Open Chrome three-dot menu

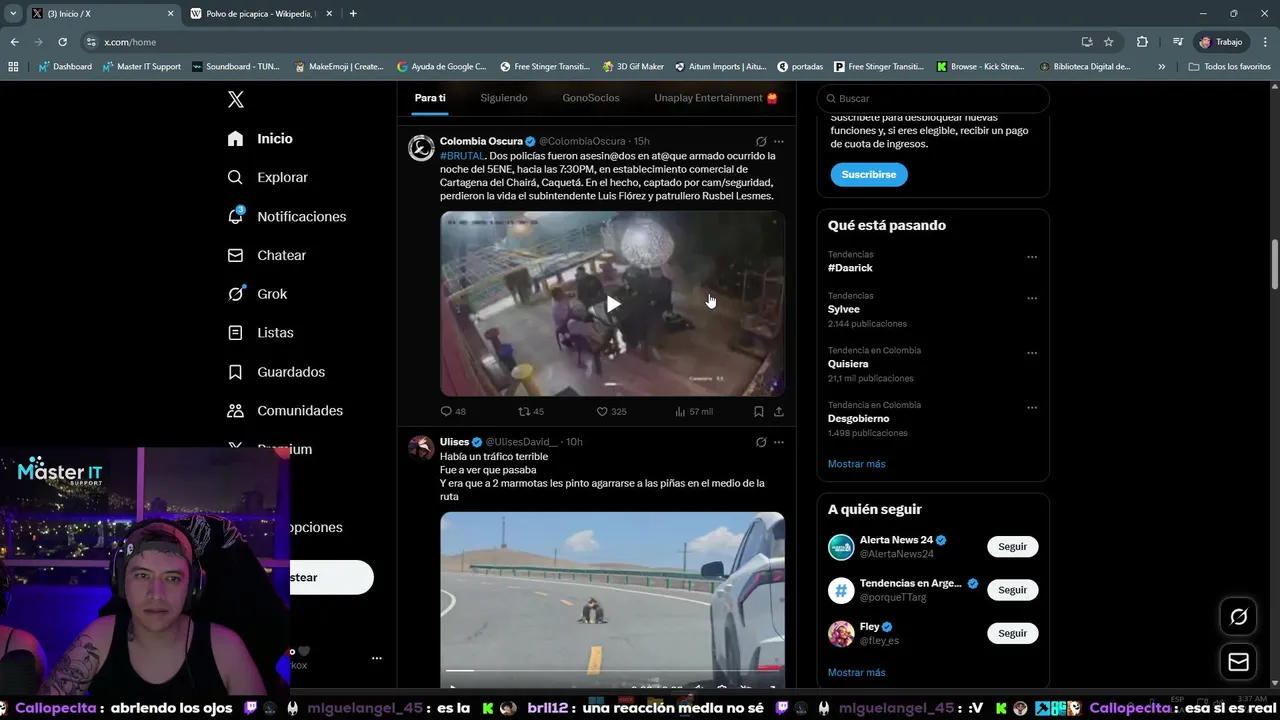click(1264, 42)
